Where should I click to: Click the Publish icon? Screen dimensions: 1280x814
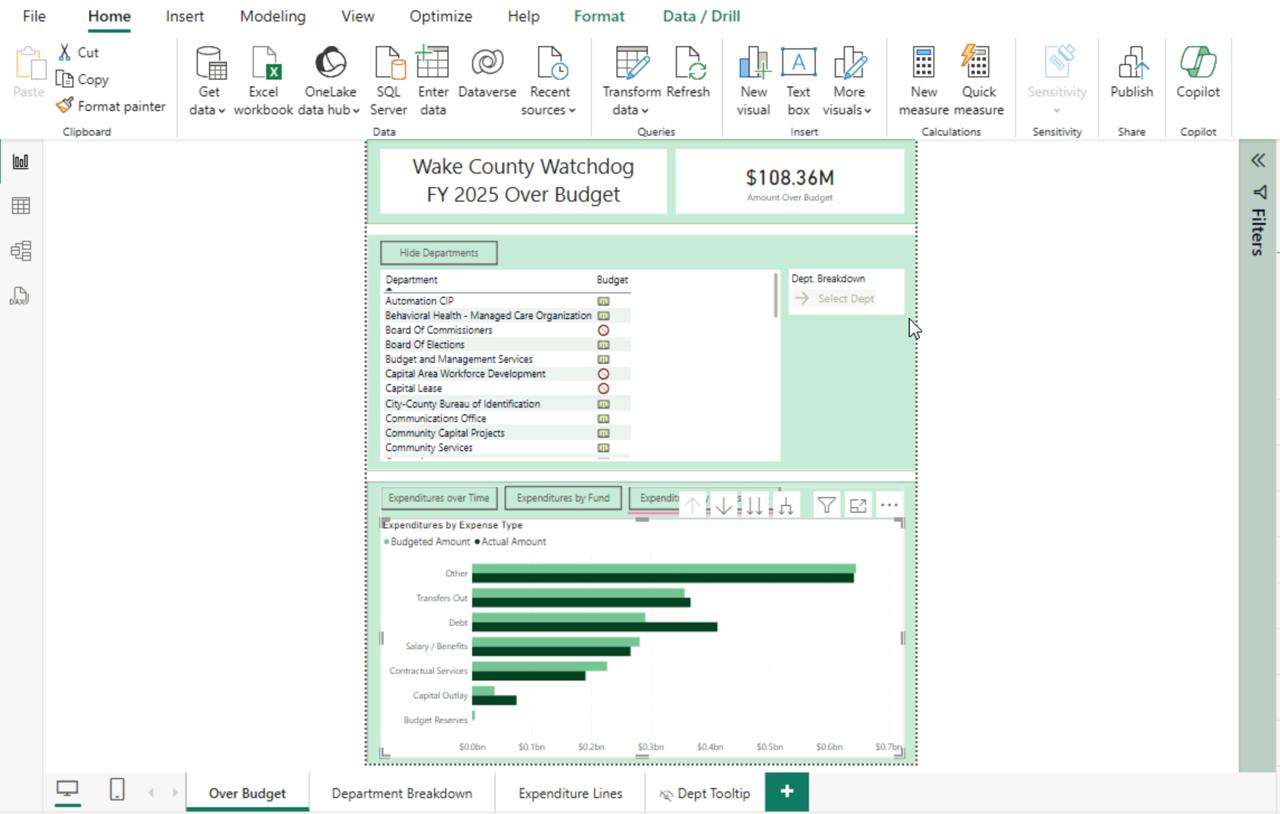pos(1131,74)
